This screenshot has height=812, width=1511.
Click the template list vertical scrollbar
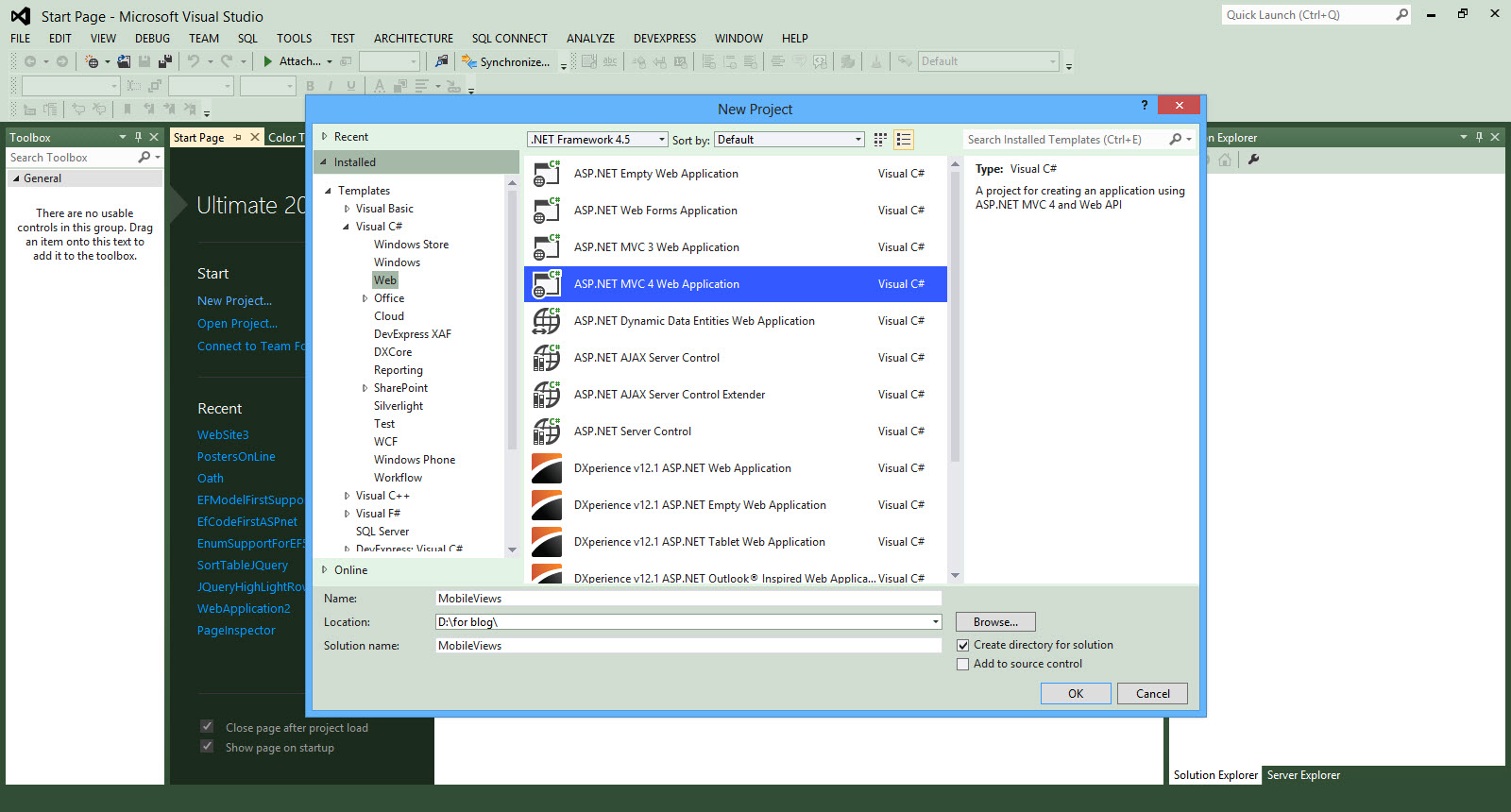click(955, 317)
